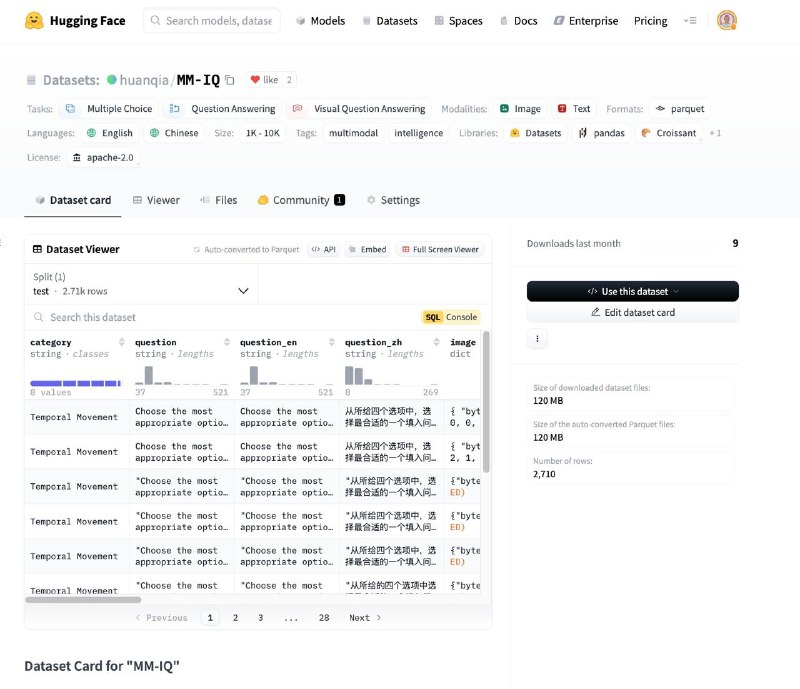This screenshot has width=800, height=689.
Task: Click the Datasets breadcrumb icon
Action: click(x=31, y=80)
